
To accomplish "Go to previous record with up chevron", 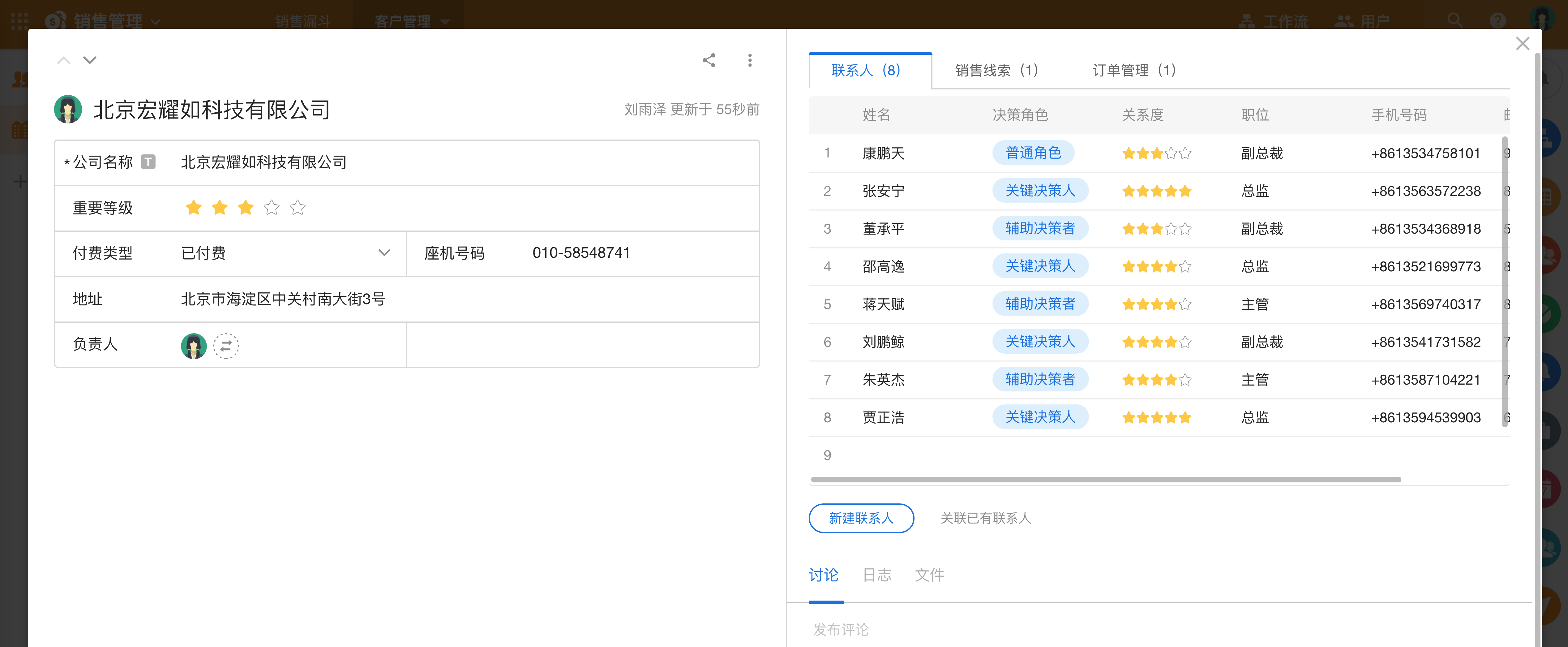I will coord(64,60).
